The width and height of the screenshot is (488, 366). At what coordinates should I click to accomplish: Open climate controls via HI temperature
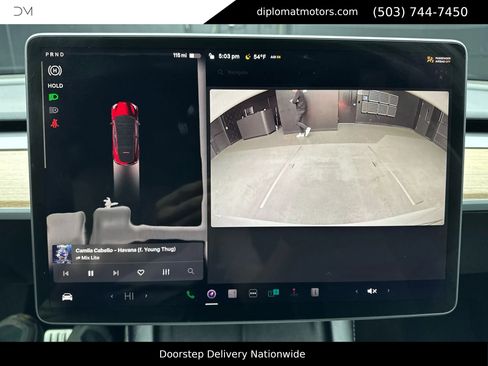click(x=129, y=296)
